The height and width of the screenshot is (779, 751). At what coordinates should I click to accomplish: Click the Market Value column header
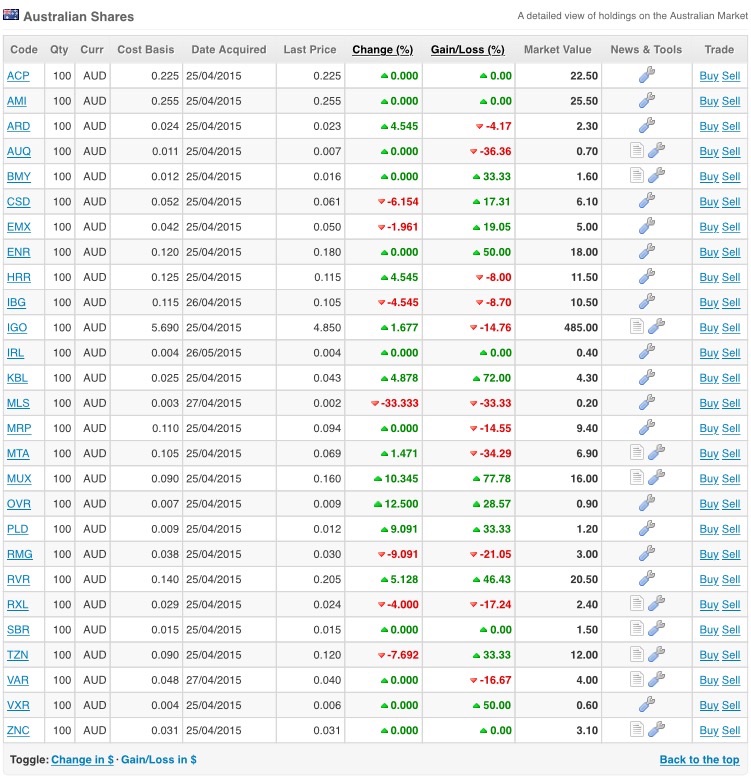point(557,50)
